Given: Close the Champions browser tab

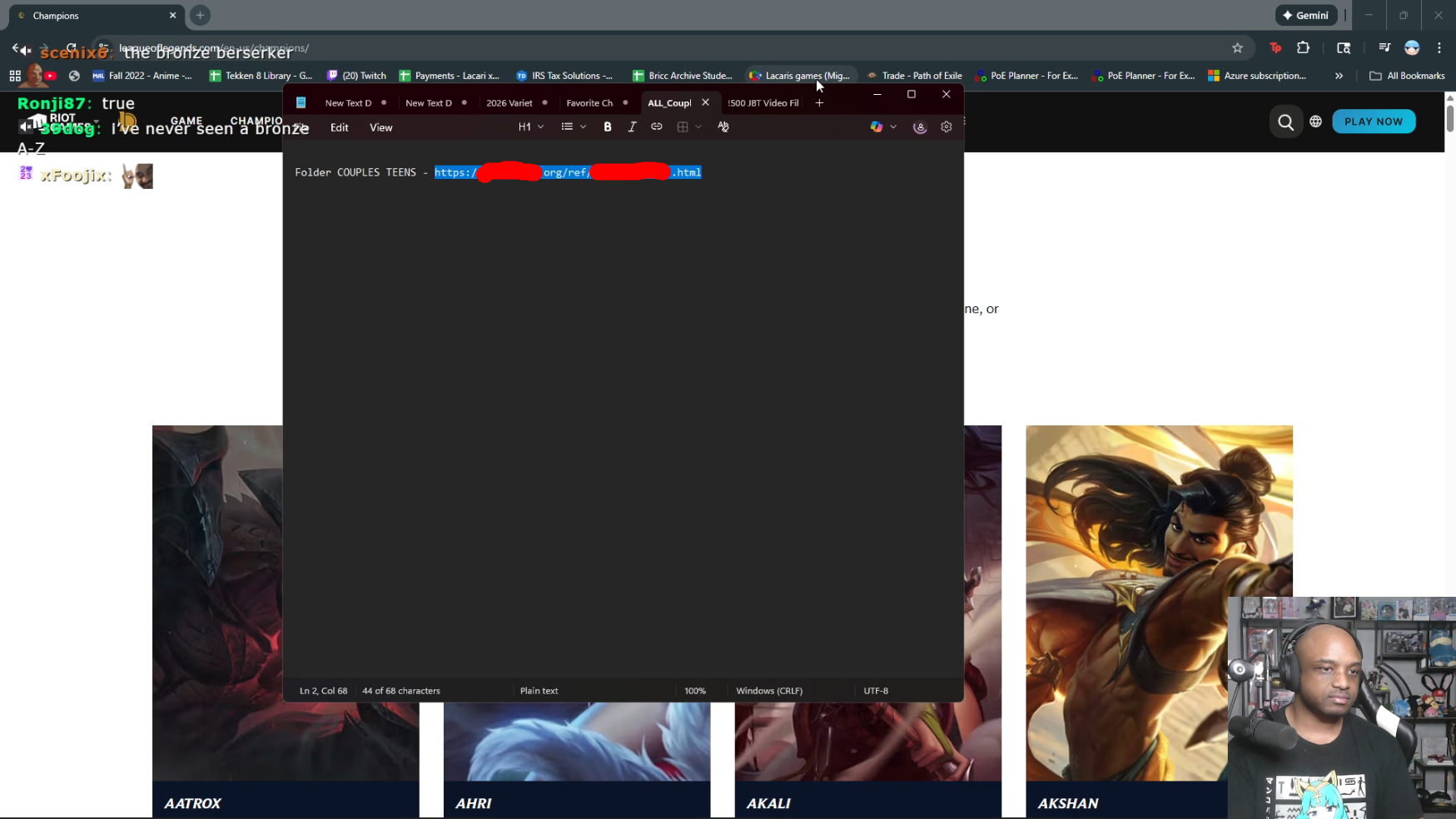Looking at the screenshot, I should pyautogui.click(x=173, y=15).
